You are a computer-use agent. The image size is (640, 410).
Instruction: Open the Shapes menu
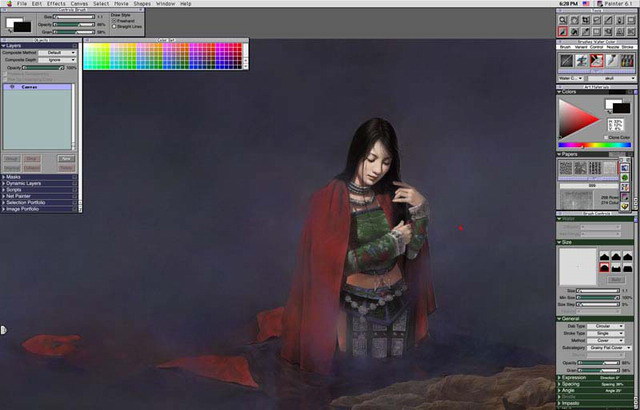click(142, 3)
